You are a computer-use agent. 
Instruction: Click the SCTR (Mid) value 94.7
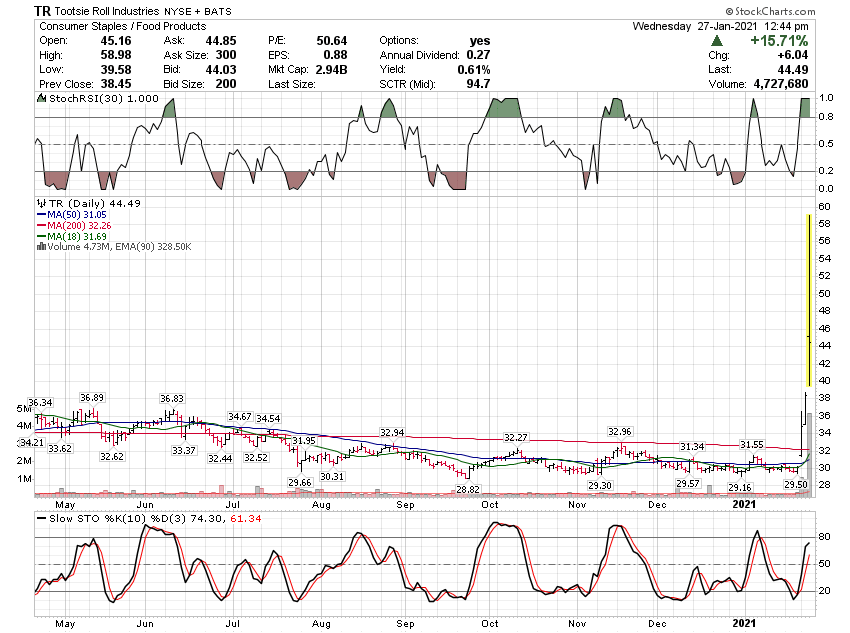479,84
